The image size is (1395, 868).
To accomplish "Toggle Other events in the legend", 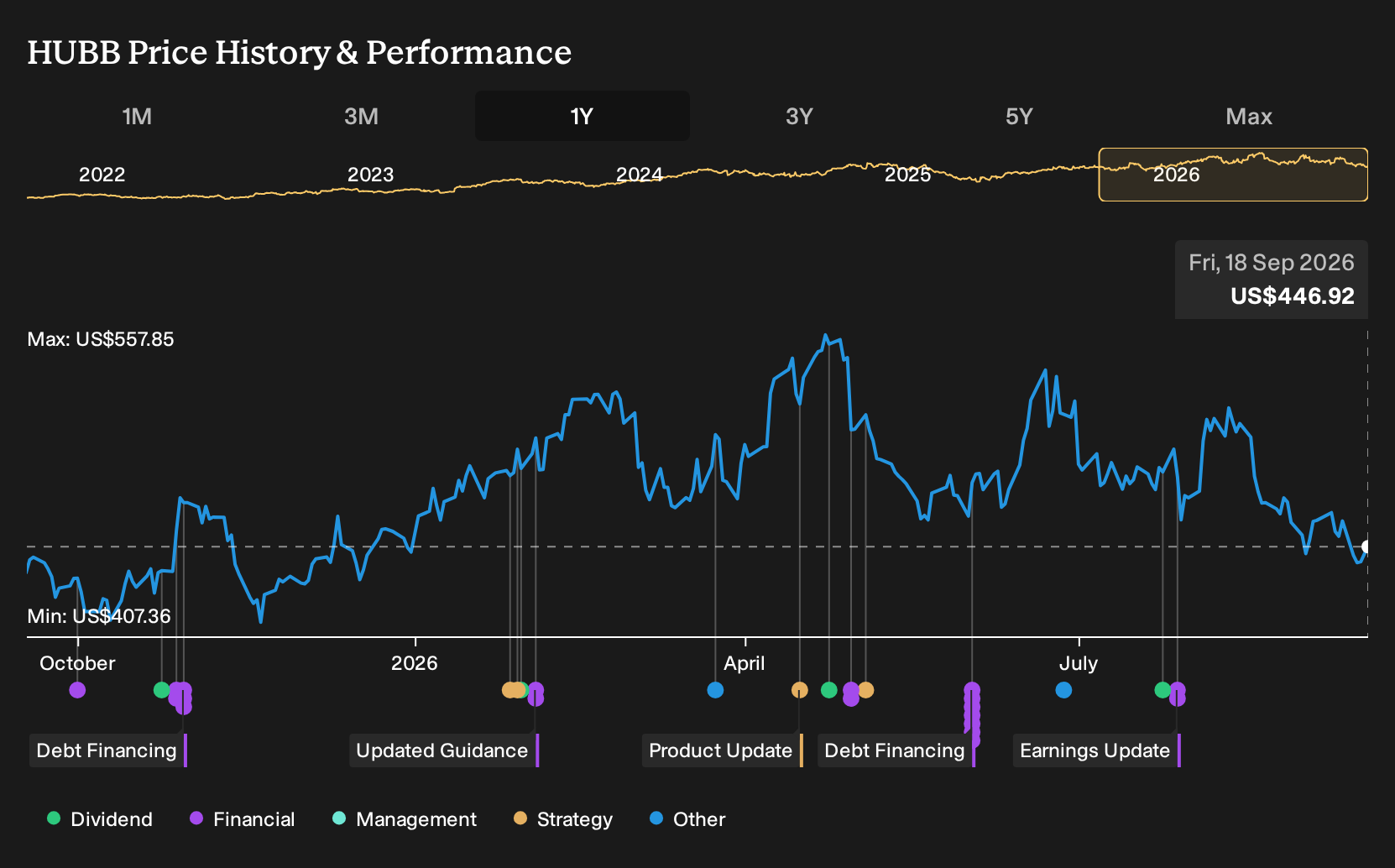I will click(x=687, y=818).
